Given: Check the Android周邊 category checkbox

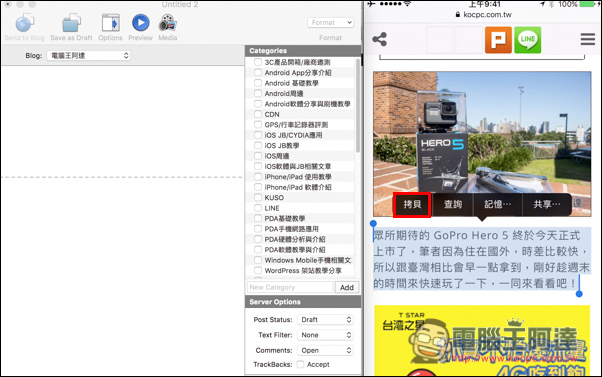Looking at the screenshot, I should (x=258, y=93).
